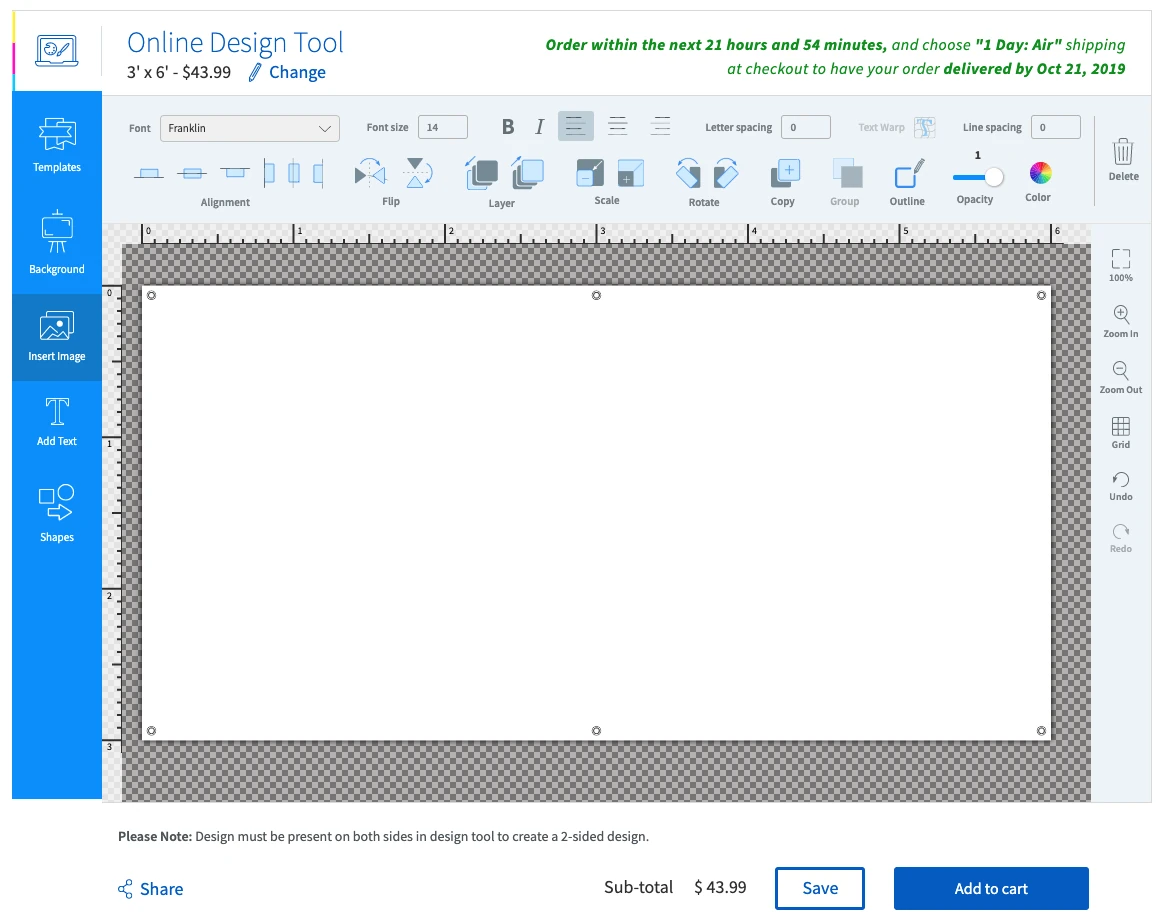Click the Text Warp icon
Image resolution: width=1164 pixels, height=920 pixels.
point(924,127)
